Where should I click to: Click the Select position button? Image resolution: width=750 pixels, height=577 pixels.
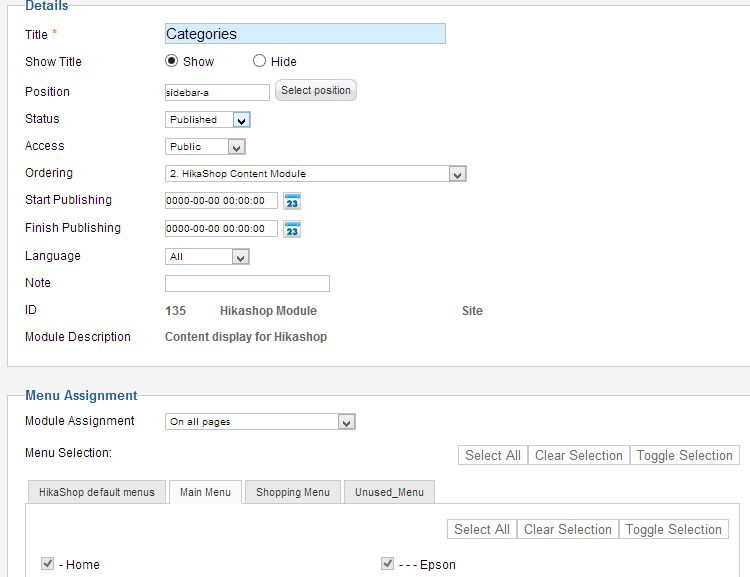coord(316,90)
